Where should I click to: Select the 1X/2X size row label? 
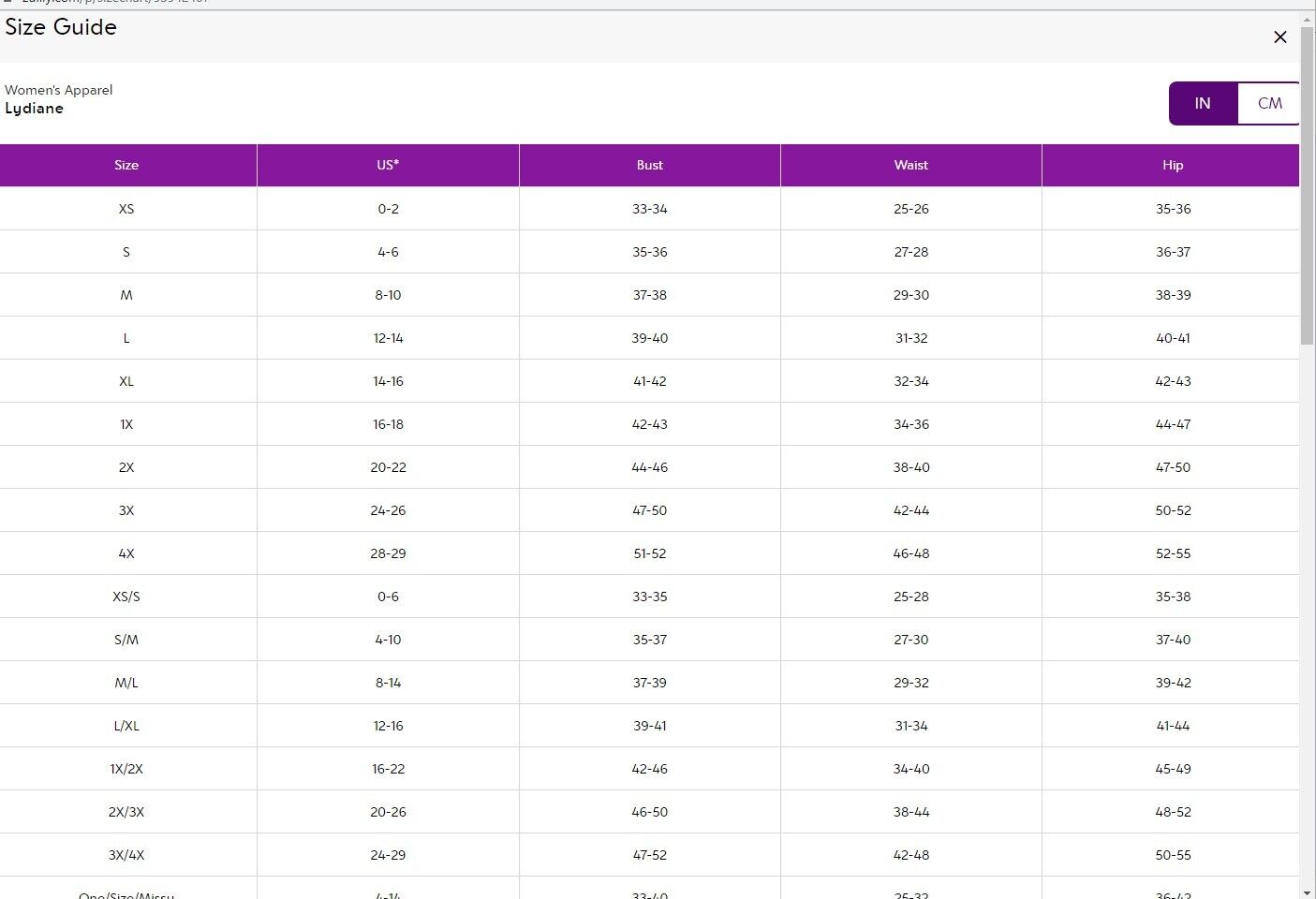click(x=126, y=769)
